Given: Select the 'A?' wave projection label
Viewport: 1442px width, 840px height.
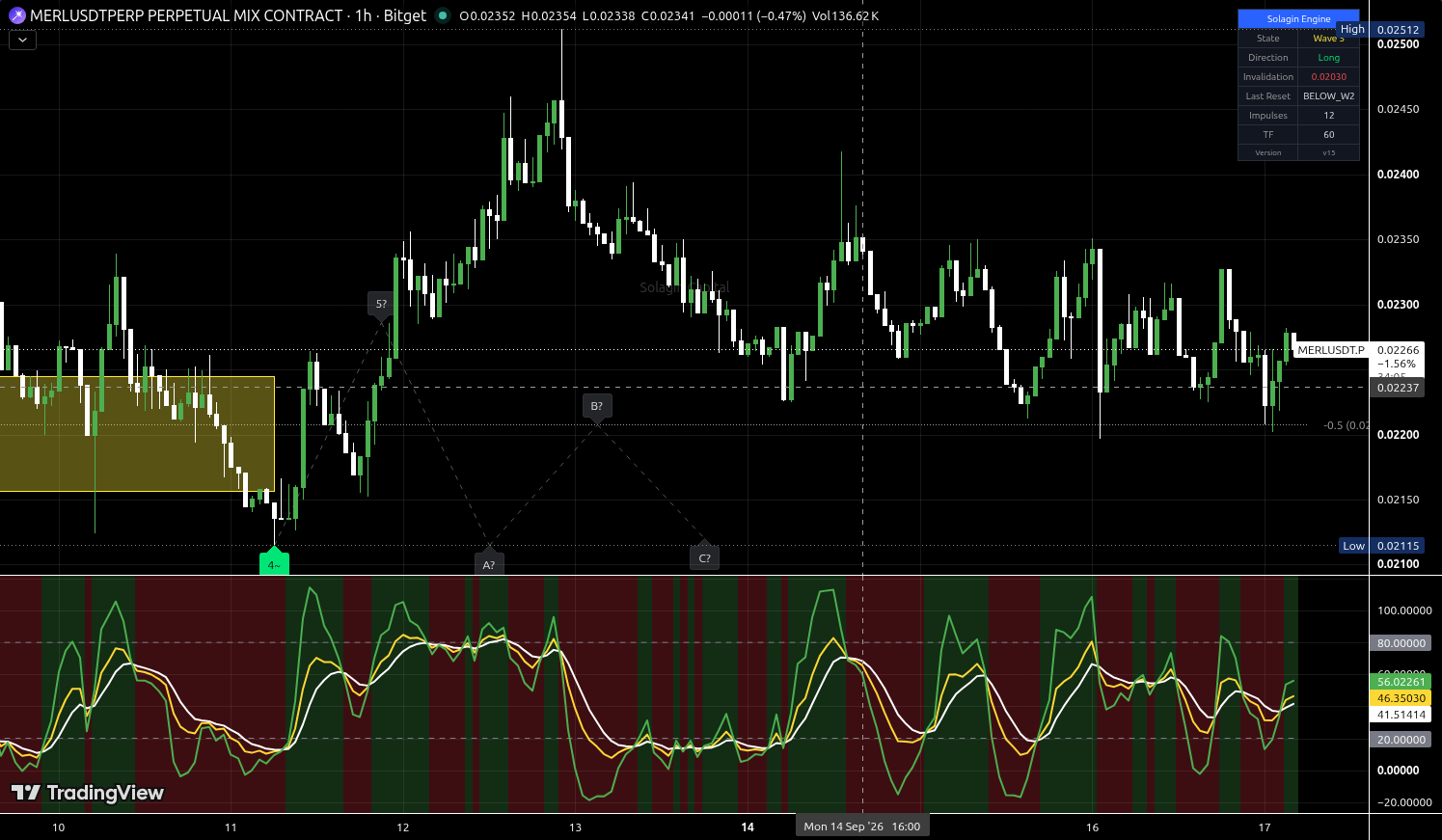Looking at the screenshot, I should click(x=488, y=563).
